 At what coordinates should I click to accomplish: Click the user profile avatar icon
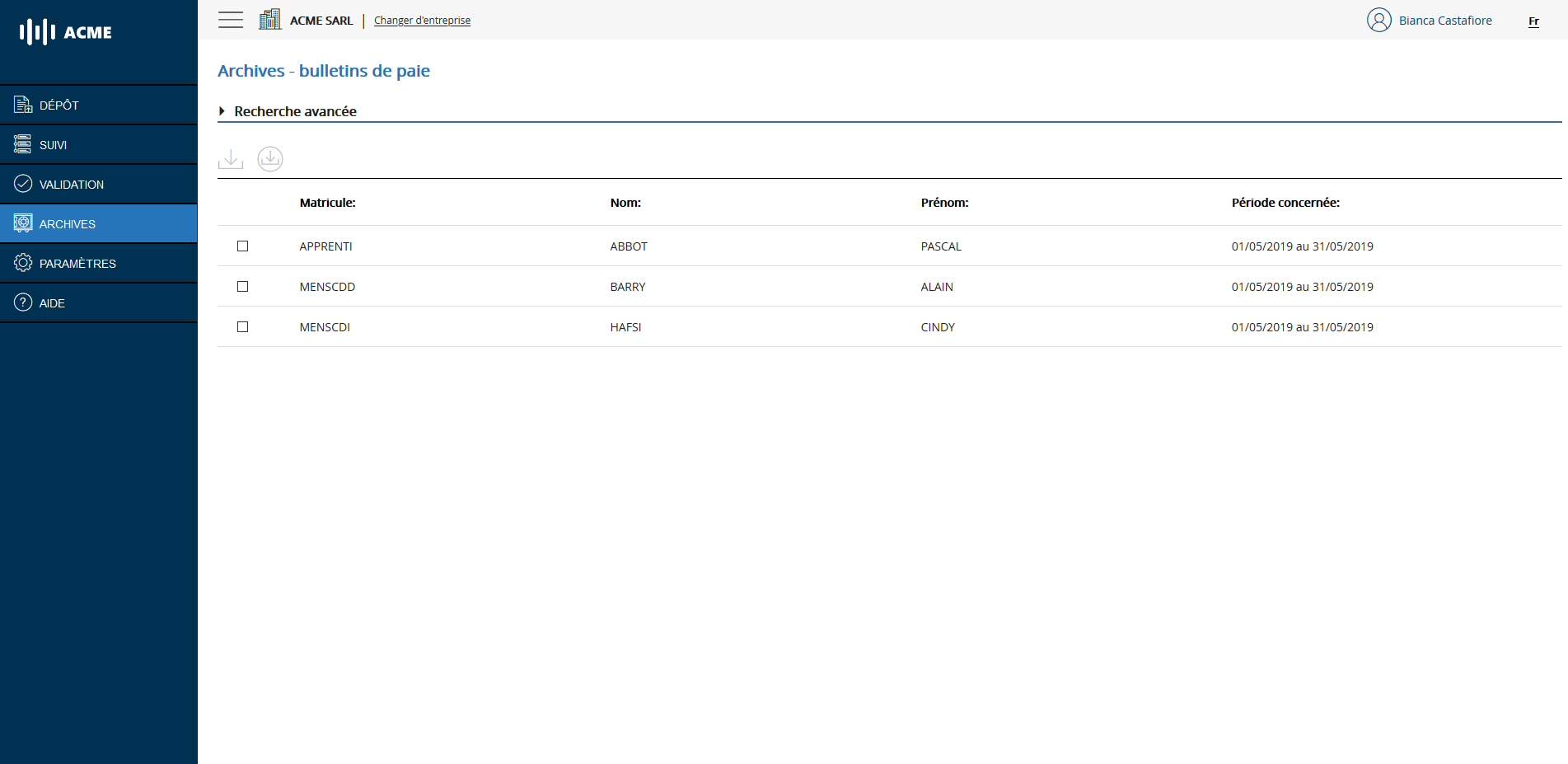pyautogui.click(x=1378, y=20)
